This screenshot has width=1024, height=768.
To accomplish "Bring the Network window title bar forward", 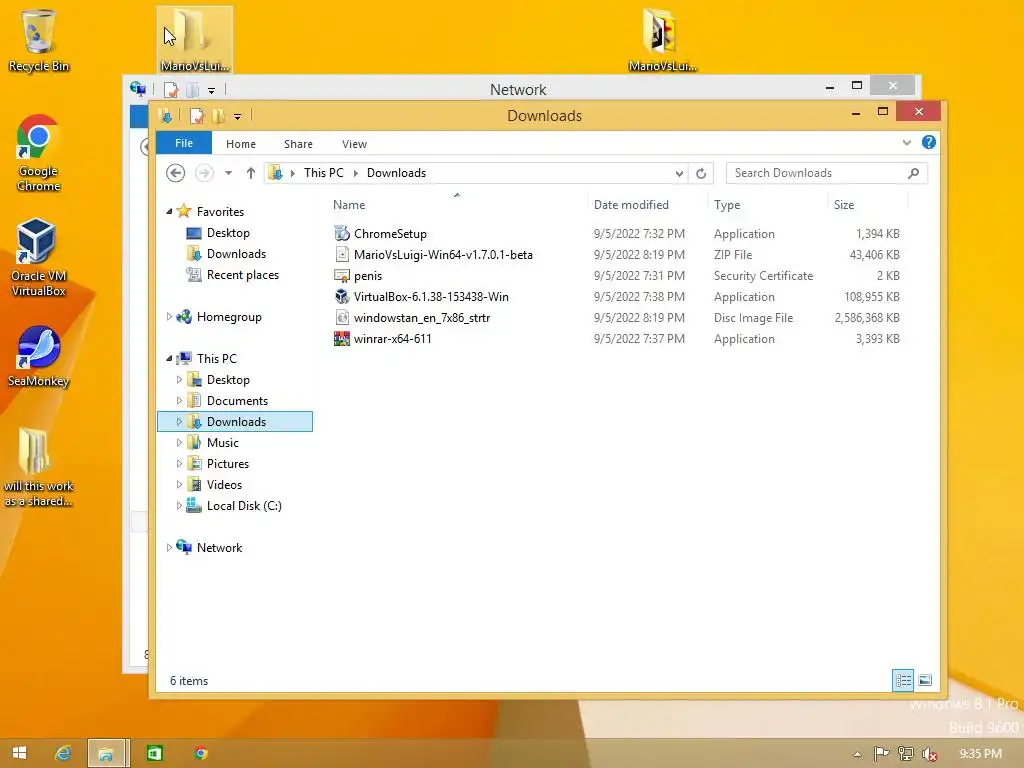I will pos(518,89).
